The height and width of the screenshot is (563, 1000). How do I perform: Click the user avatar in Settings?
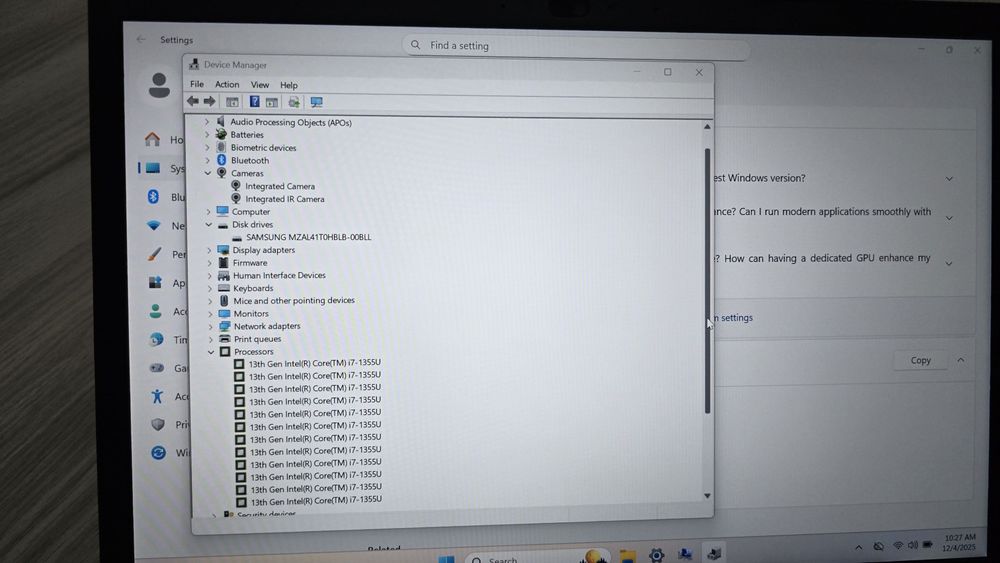(x=159, y=85)
